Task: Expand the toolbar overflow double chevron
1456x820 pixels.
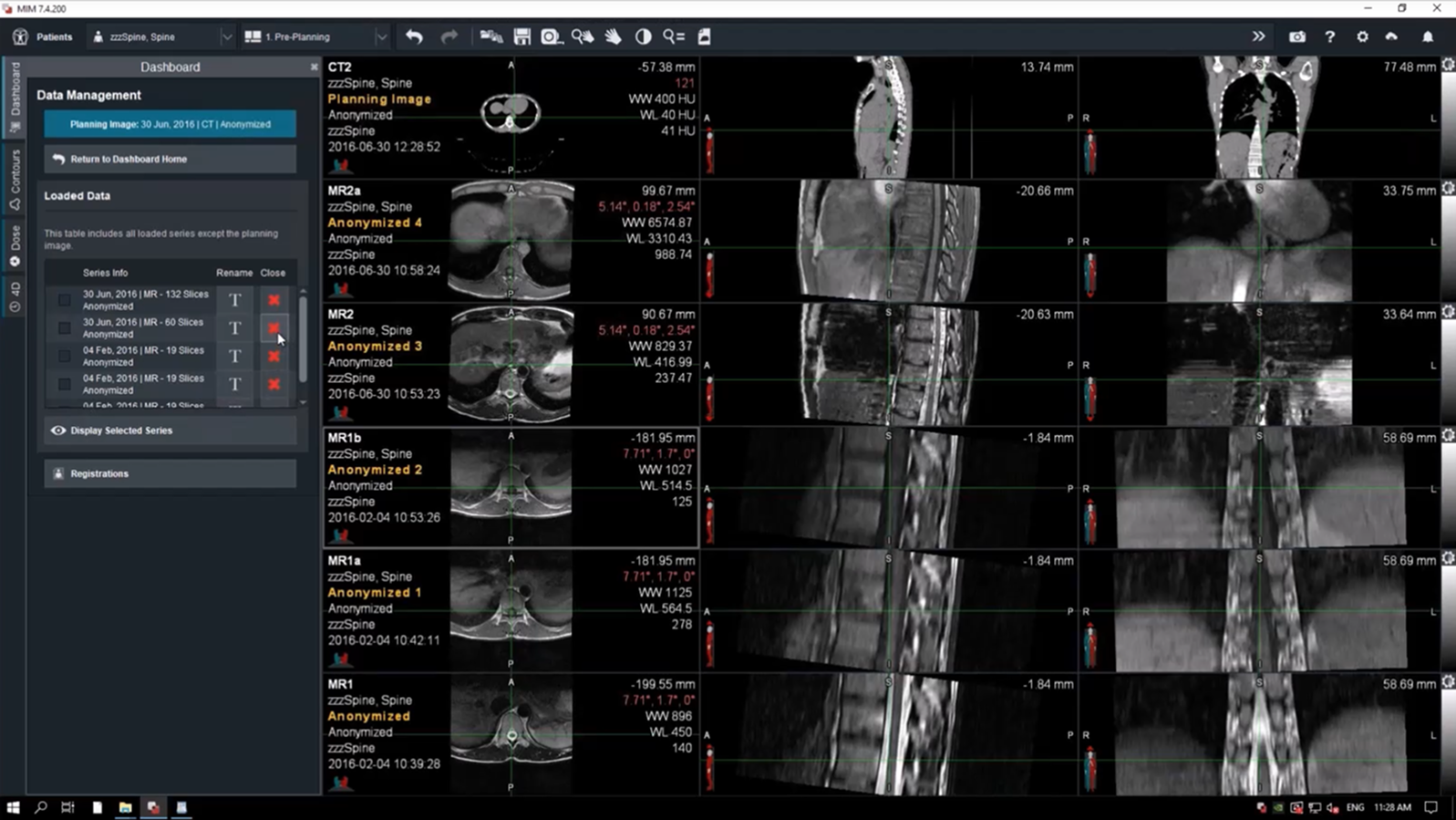Action: [x=1258, y=37]
